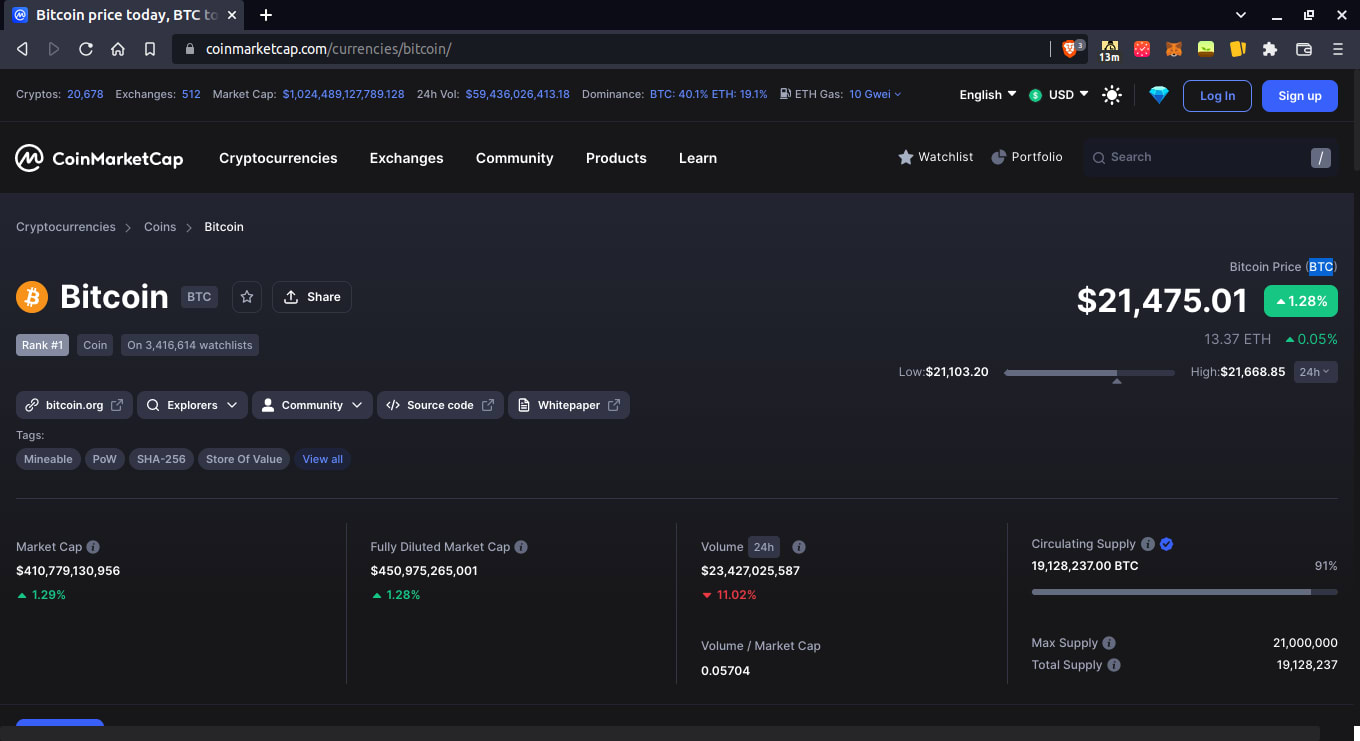
Task: Open the yellow cards extension icon
Action: [1238, 48]
